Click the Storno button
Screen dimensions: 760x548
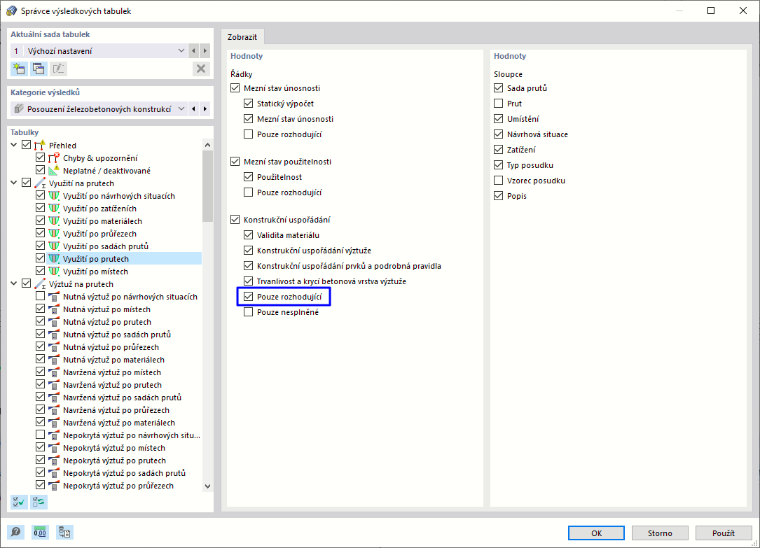click(660, 532)
